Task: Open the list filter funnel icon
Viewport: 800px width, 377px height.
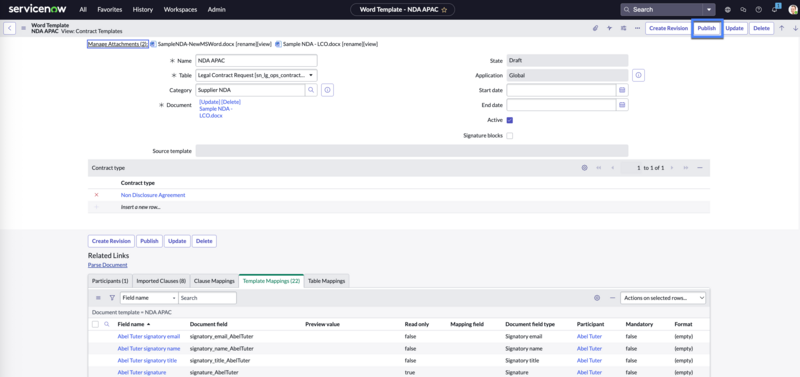Action: pyautogui.click(x=112, y=298)
